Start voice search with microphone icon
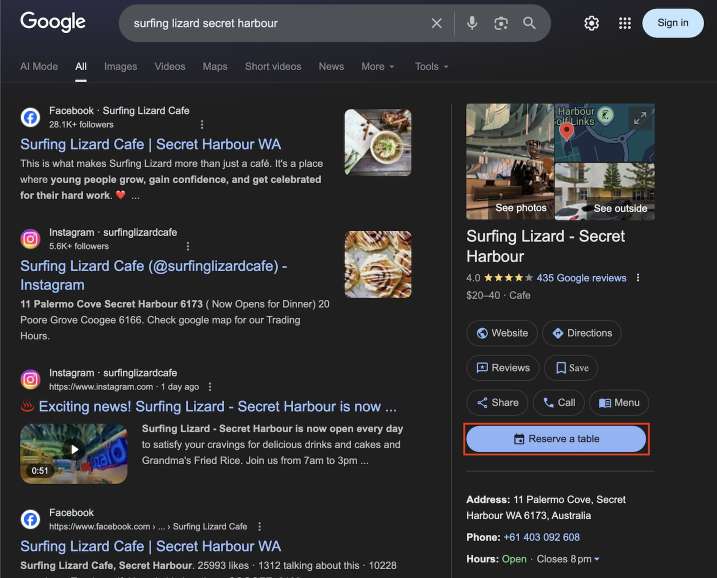 [x=472, y=23]
